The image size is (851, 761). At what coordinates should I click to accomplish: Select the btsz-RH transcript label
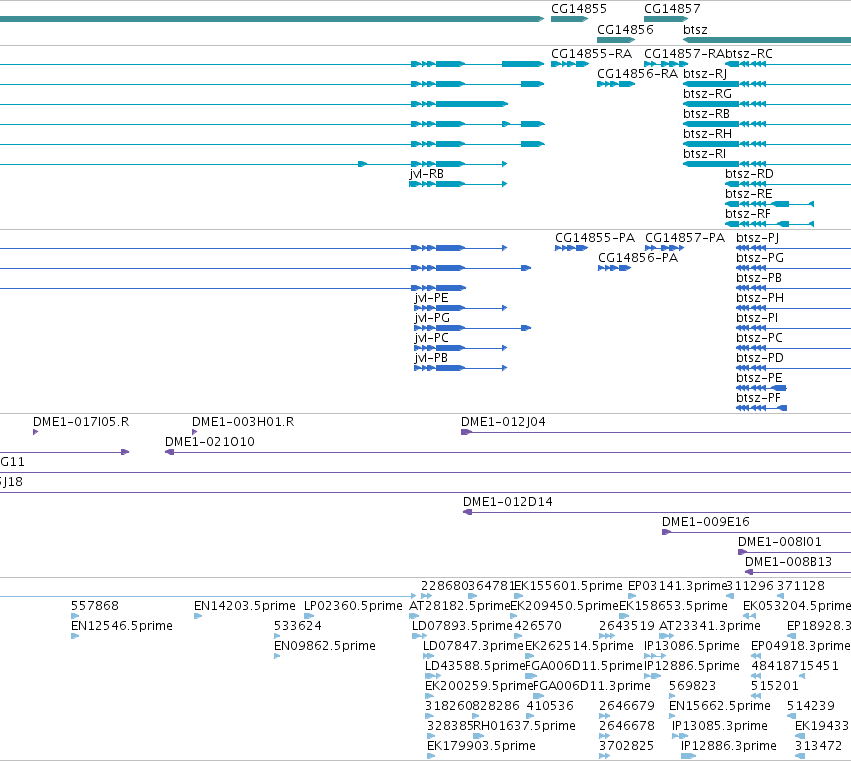pos(707,134)
